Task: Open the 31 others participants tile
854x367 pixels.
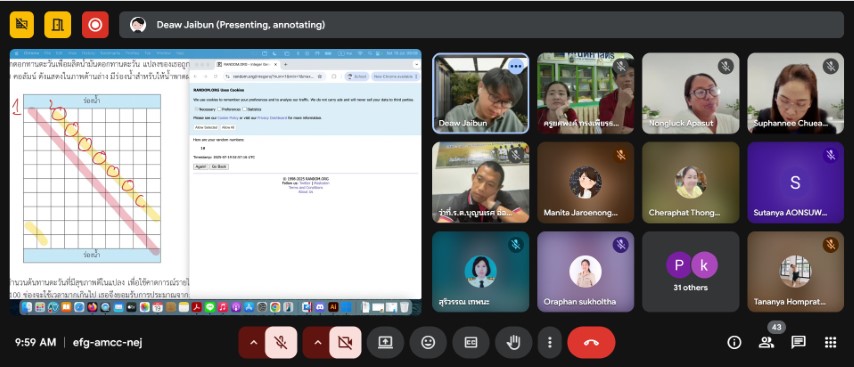Action: click(x=691, y=272)
